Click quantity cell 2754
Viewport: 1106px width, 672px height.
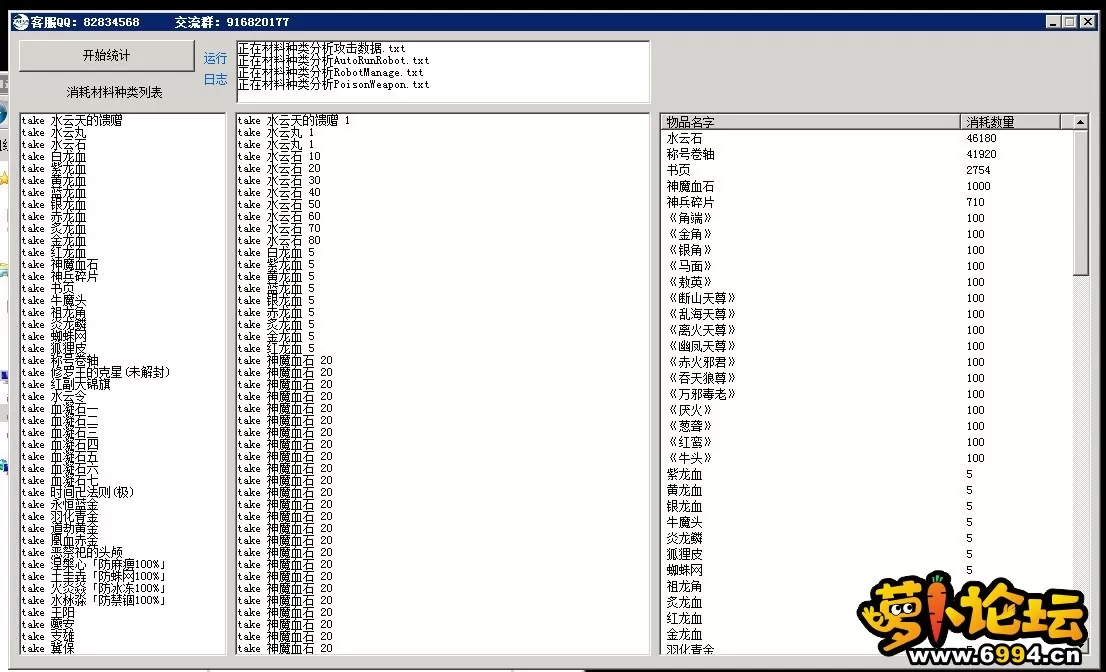point(978,170)
